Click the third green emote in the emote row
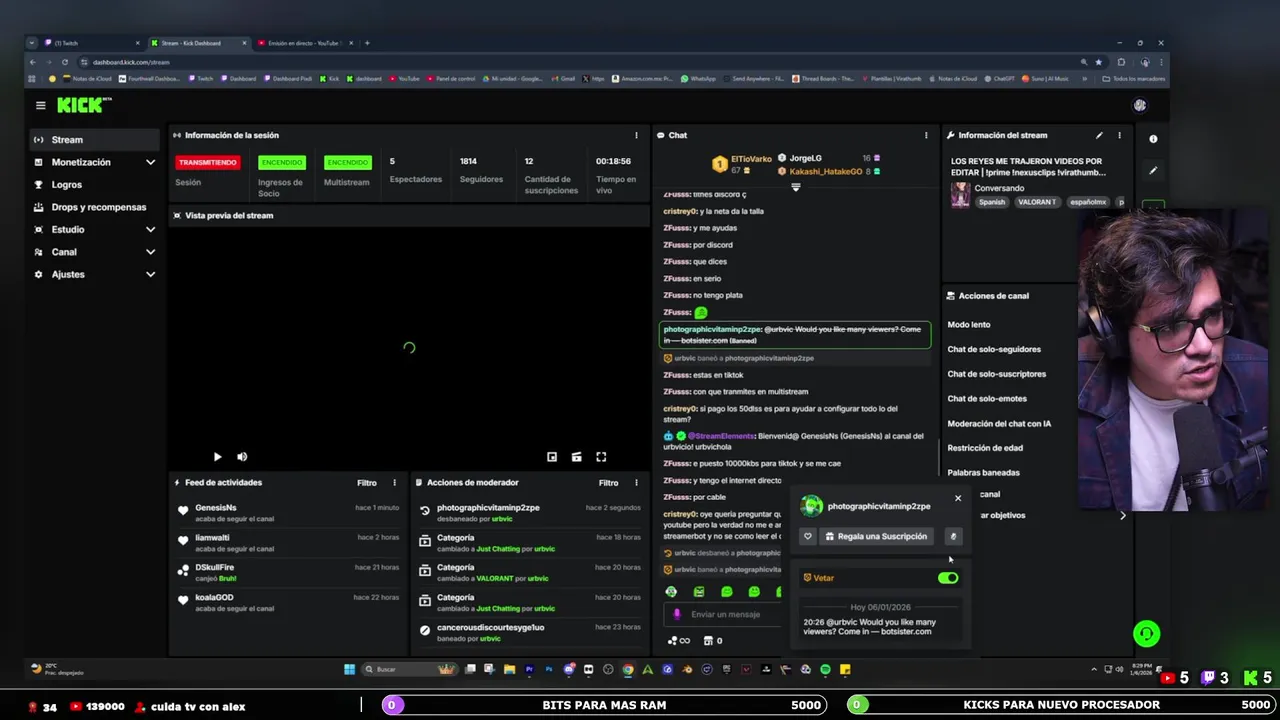 coord(727,592)
